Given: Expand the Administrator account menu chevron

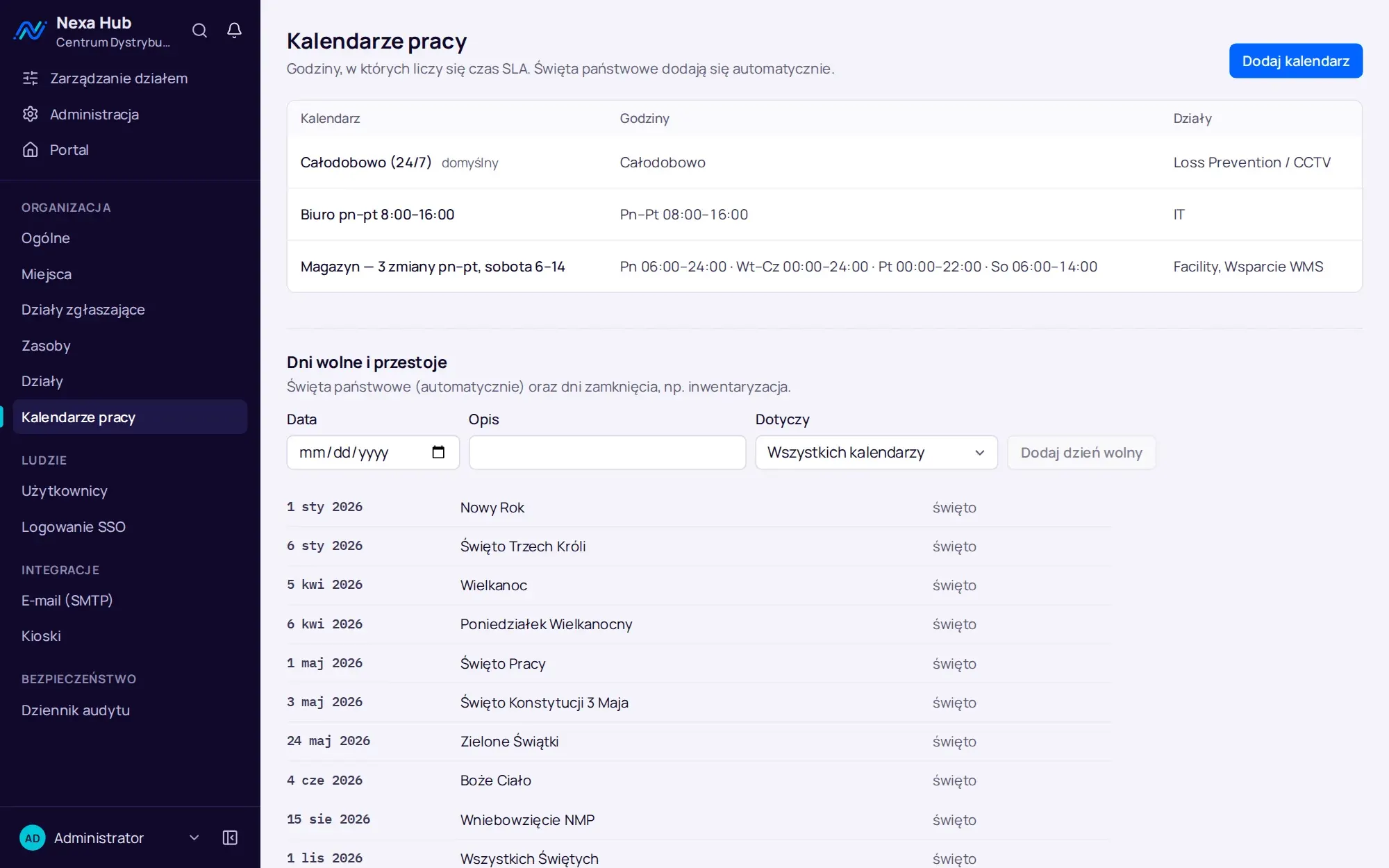Looking at the screenshot, I should (x=194, y=837).
